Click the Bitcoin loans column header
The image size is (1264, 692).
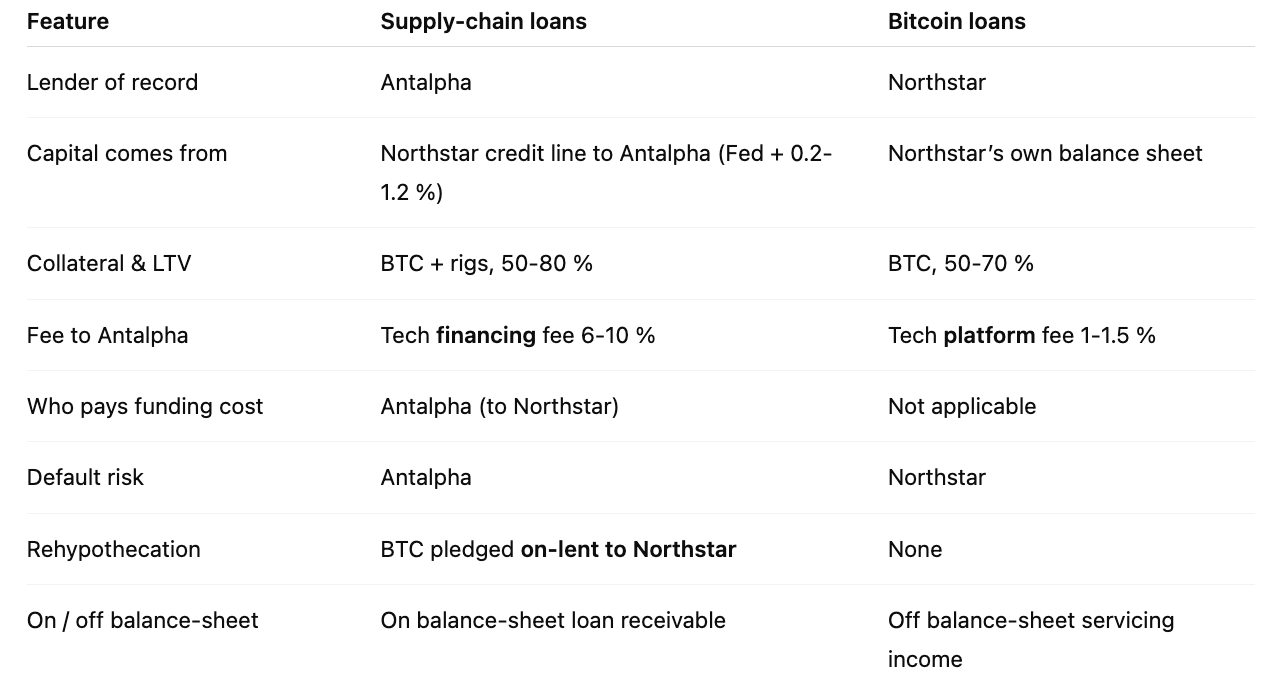[x=957, y=22]
